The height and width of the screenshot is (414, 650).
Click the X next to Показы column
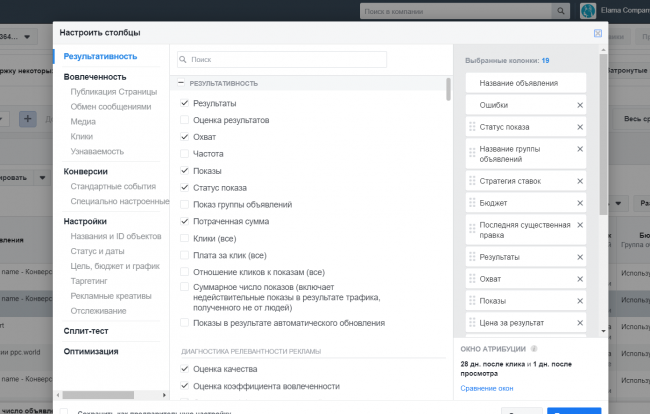(x=580, y=301)
